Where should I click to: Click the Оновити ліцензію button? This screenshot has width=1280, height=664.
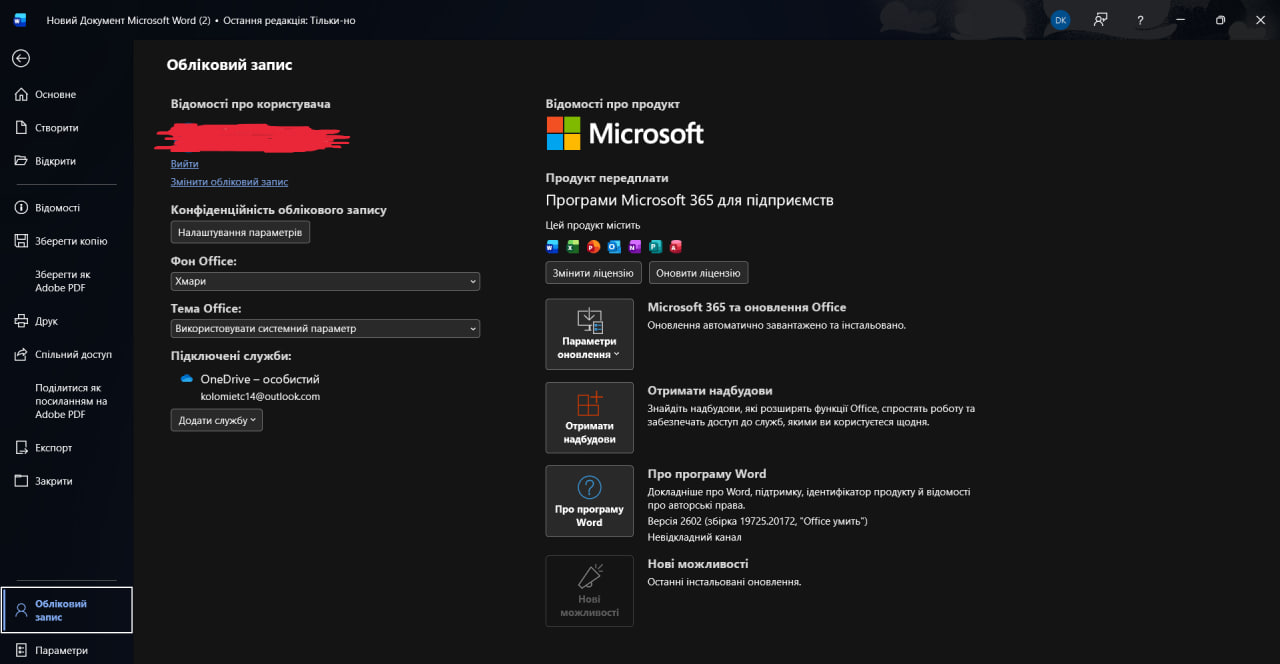coord(698,273)
